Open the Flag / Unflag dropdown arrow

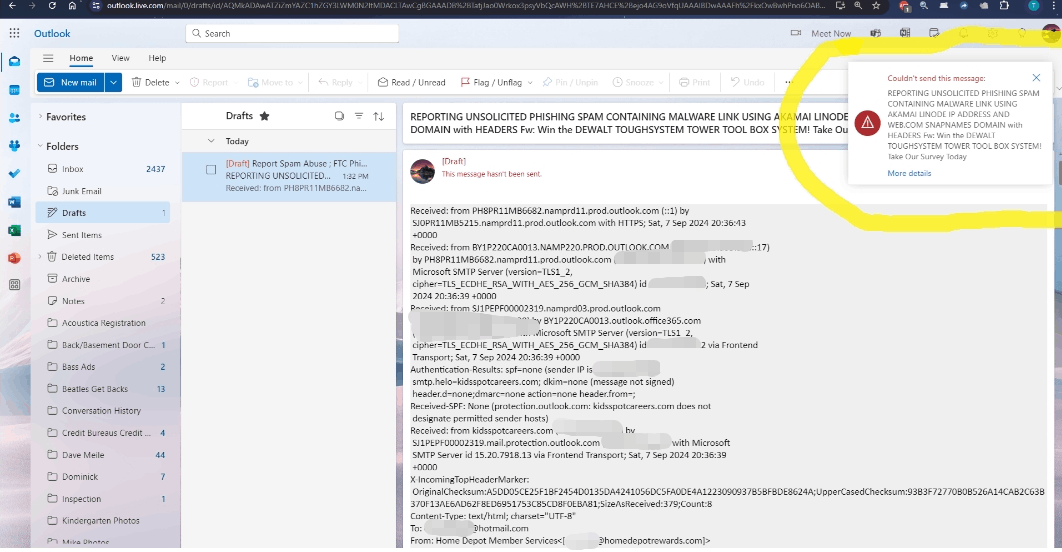tap(530, 83)
